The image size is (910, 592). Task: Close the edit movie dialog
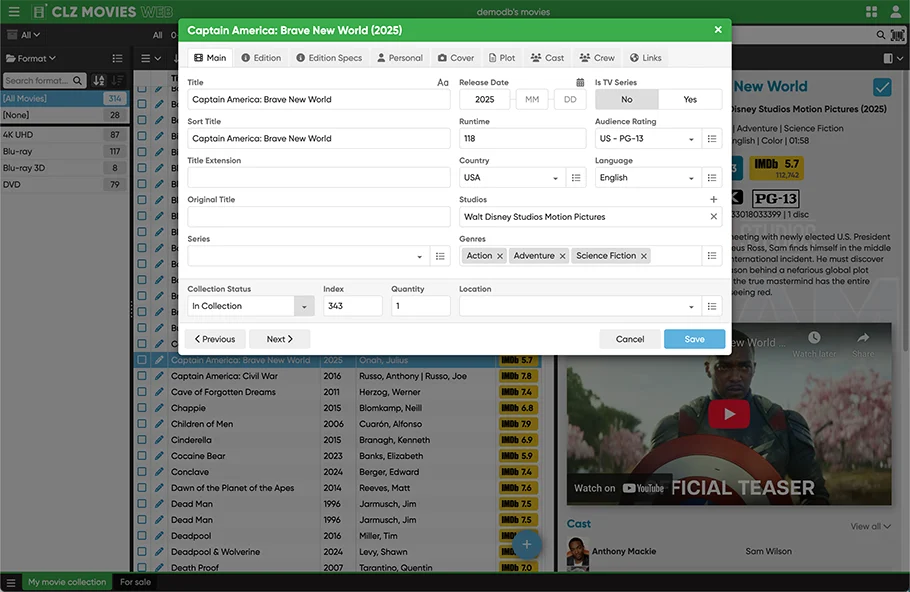[x=718, y=30]
